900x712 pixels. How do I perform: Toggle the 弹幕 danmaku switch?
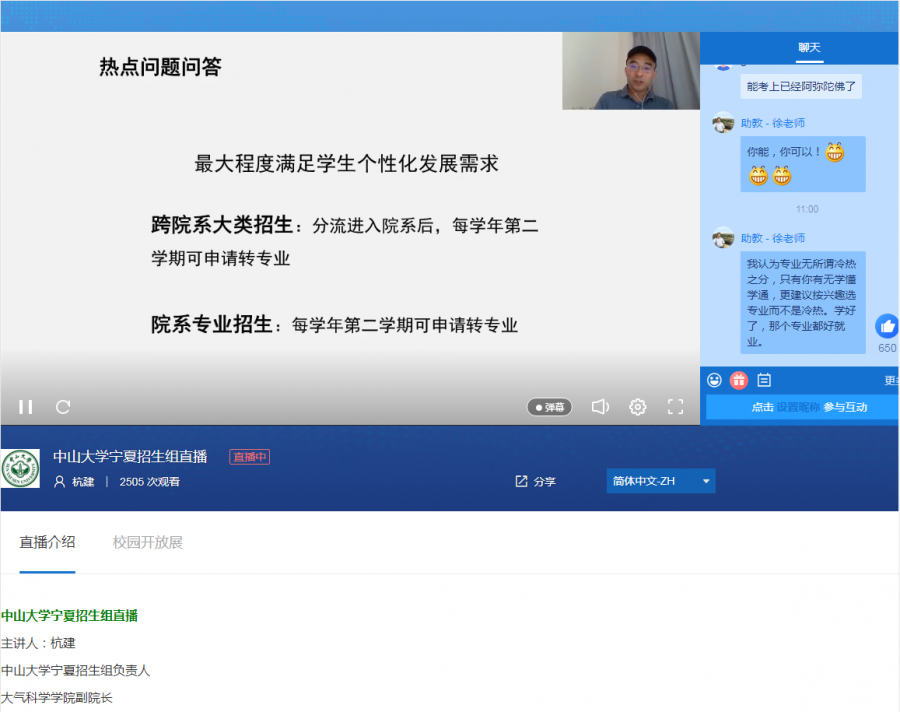point(550,407)
